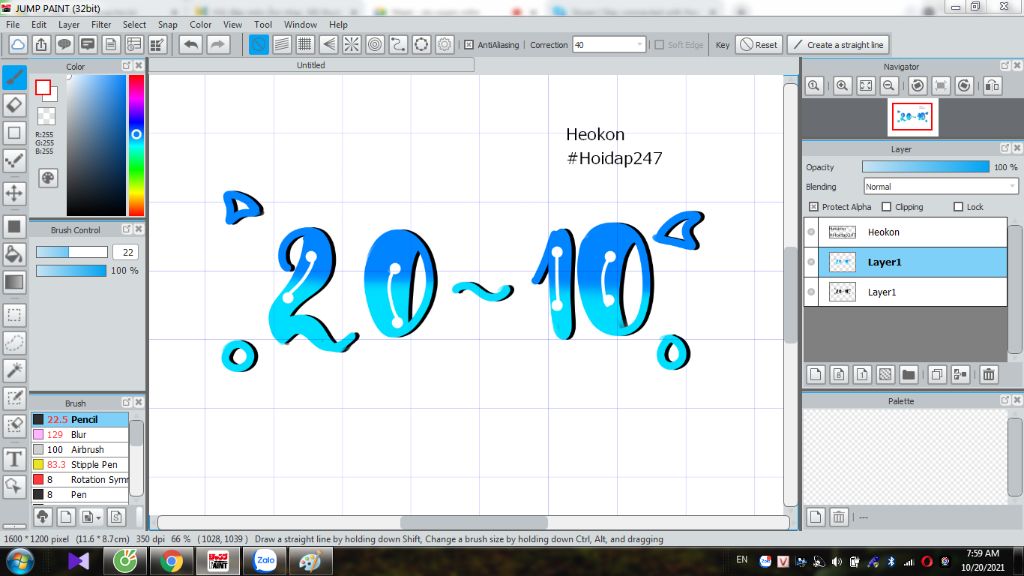
Task: Open the brush add dropdown arrow
Action: click(x=98, y=517)
